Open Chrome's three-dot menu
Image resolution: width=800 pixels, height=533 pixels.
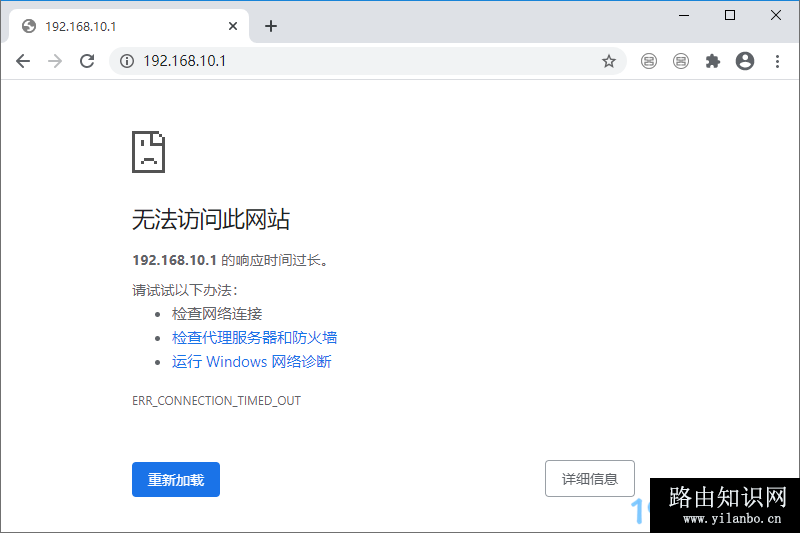(777, 61)
